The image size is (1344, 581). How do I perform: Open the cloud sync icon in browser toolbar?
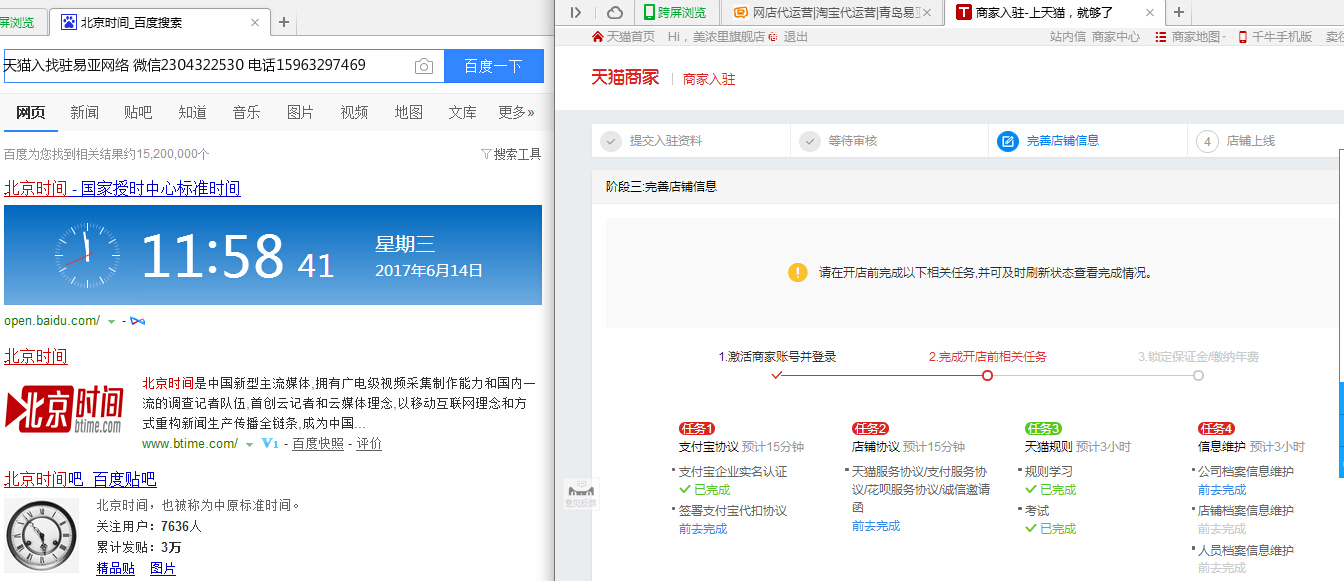click(x=615, y=13)
